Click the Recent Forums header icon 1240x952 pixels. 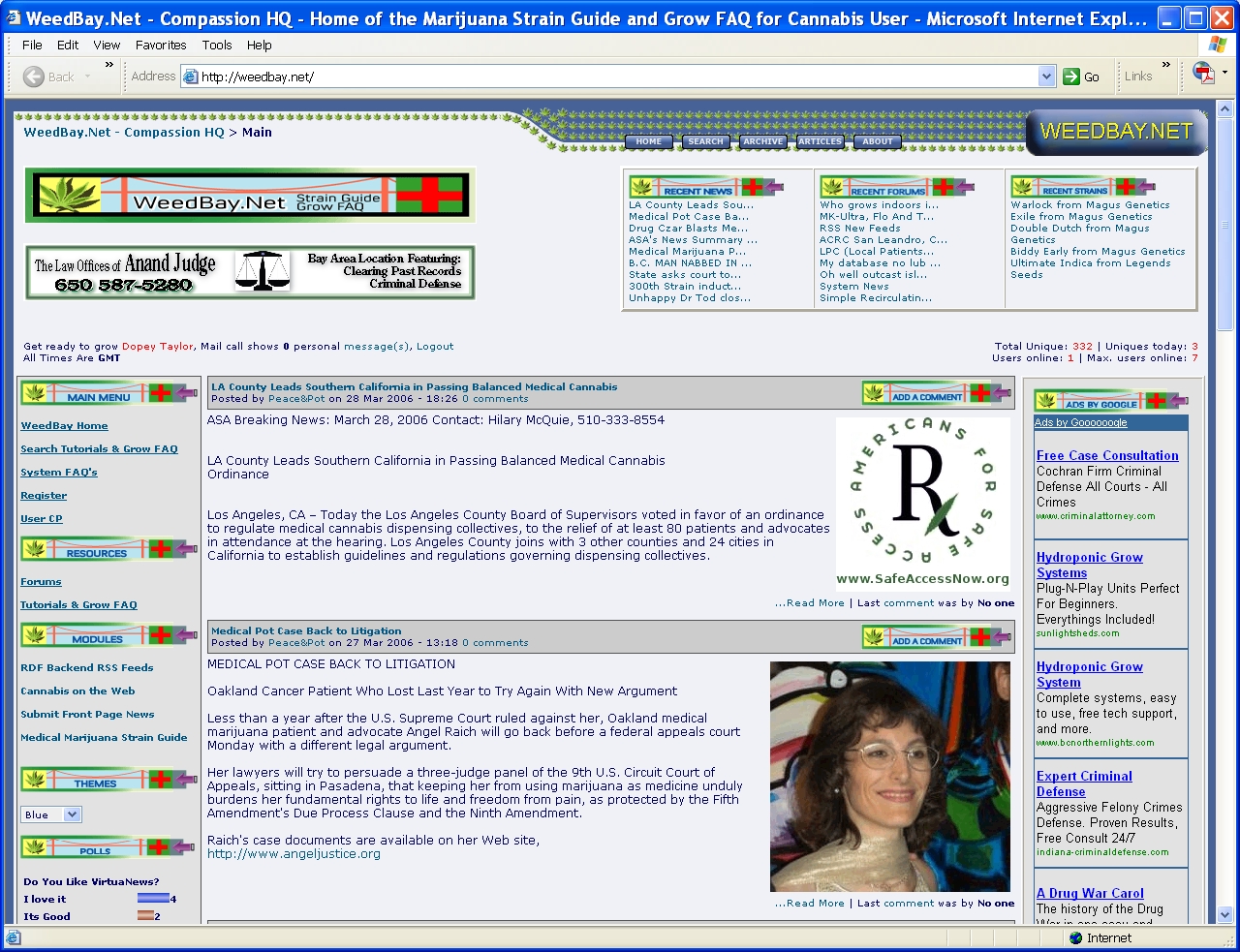click(x=897, y=187)
